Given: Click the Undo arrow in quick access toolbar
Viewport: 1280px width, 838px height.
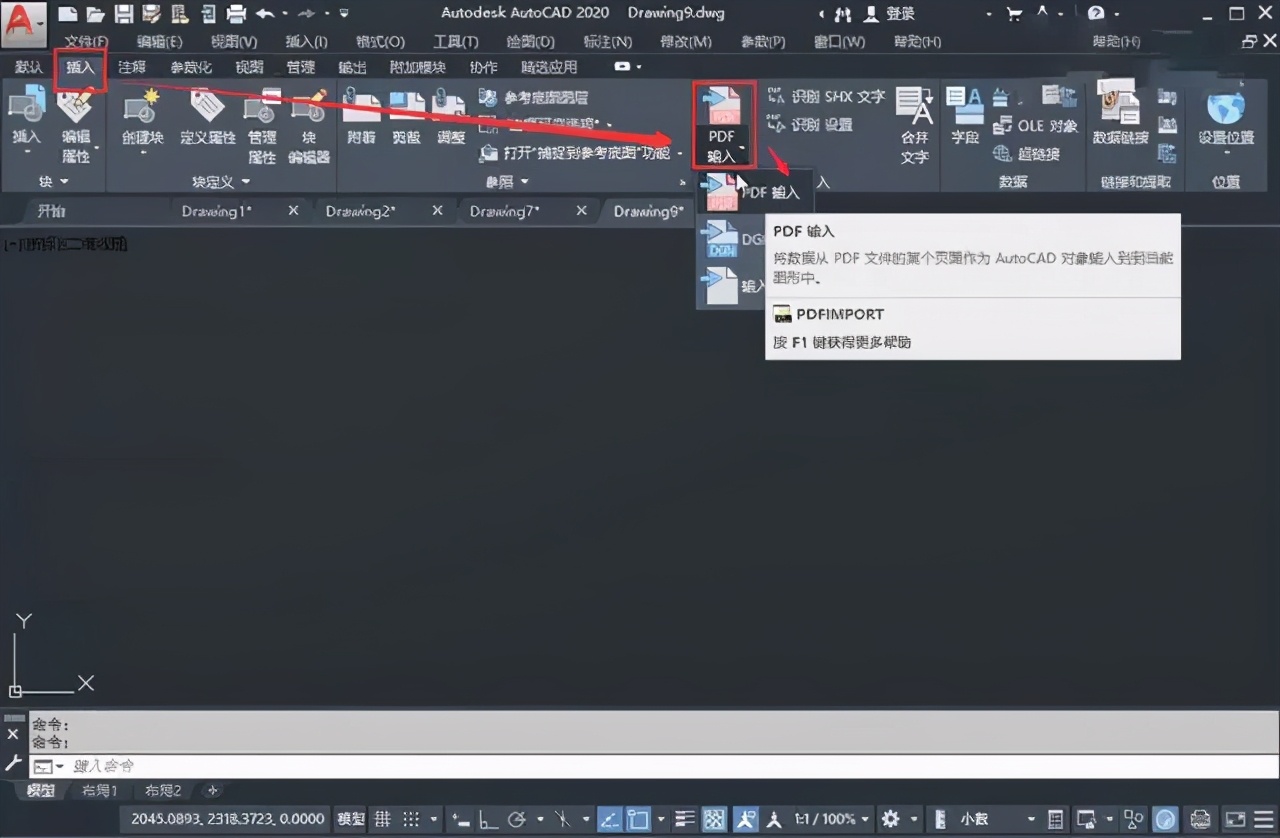Looking at the screenshot, I should [264, 14].
